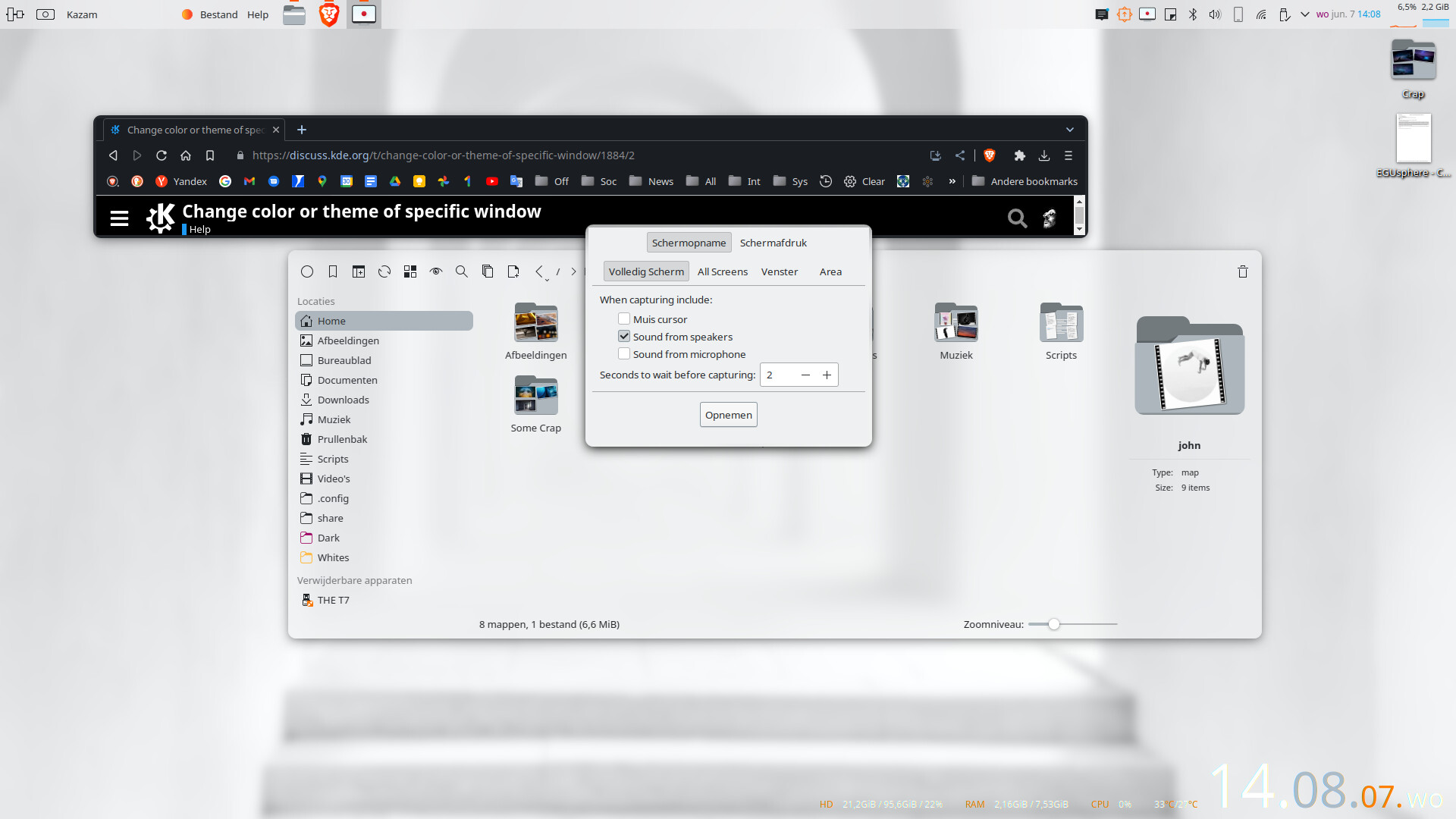
Task: Enable the Muis cursor checkbox
Action: coord(624,319)
